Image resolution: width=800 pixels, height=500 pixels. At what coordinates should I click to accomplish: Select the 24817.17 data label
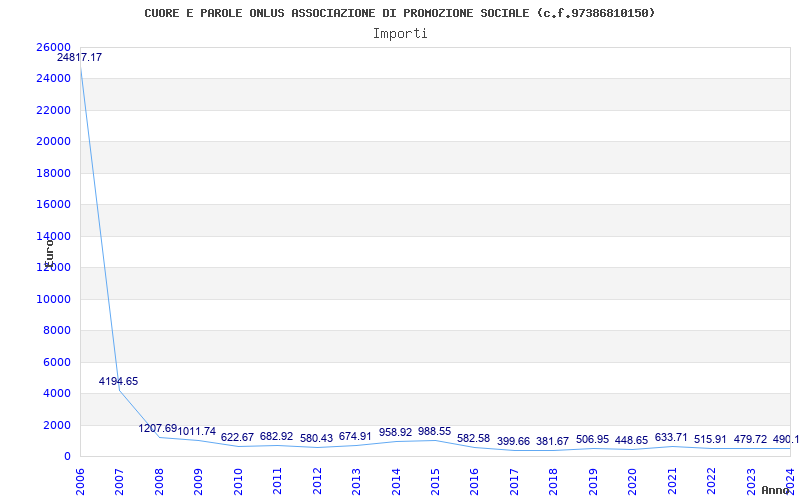(80, 57)
